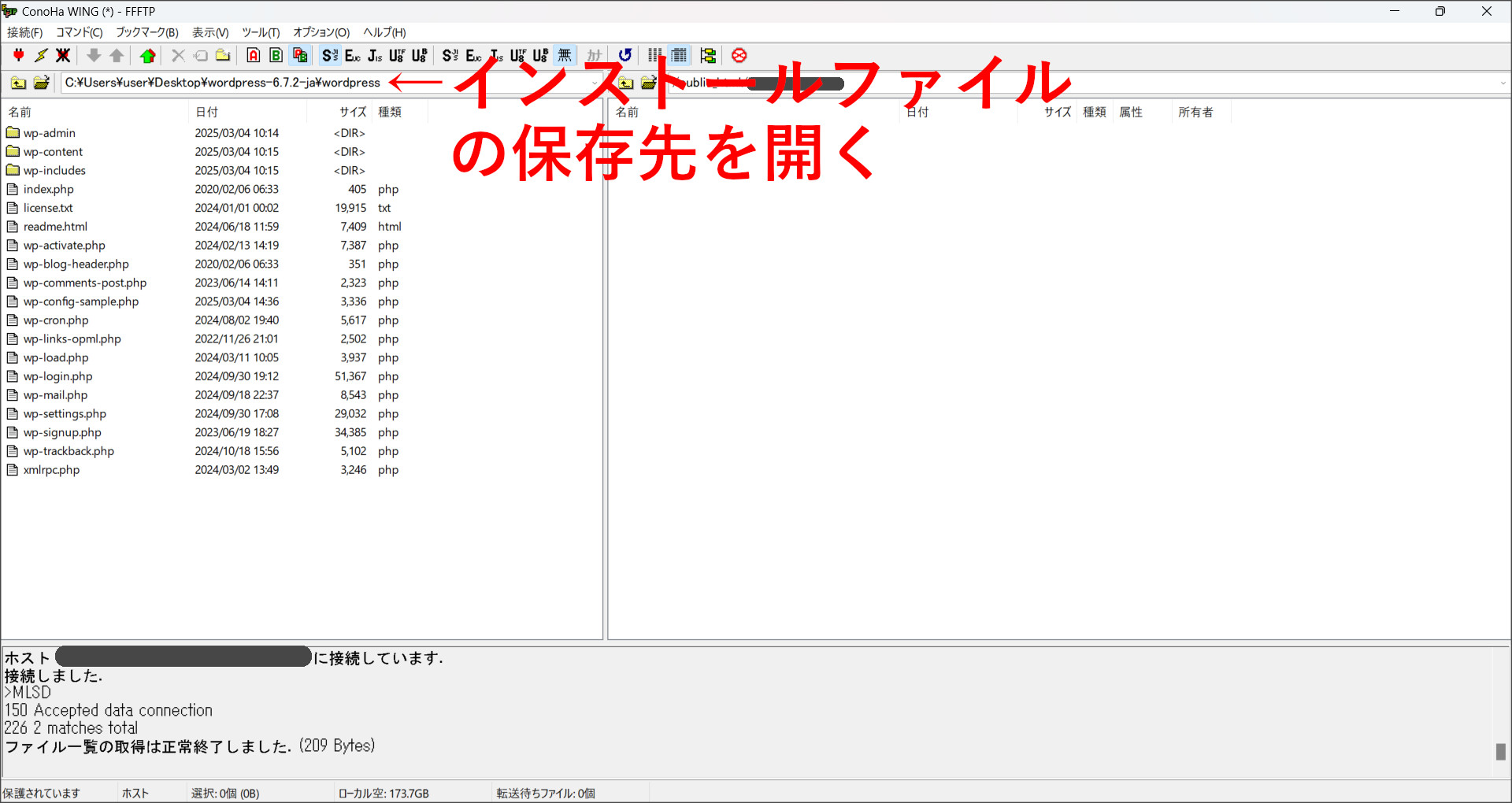The width and height of the screenshot is (1512, 803).
Task: Click the Connect plug icon
Action: 18,55
